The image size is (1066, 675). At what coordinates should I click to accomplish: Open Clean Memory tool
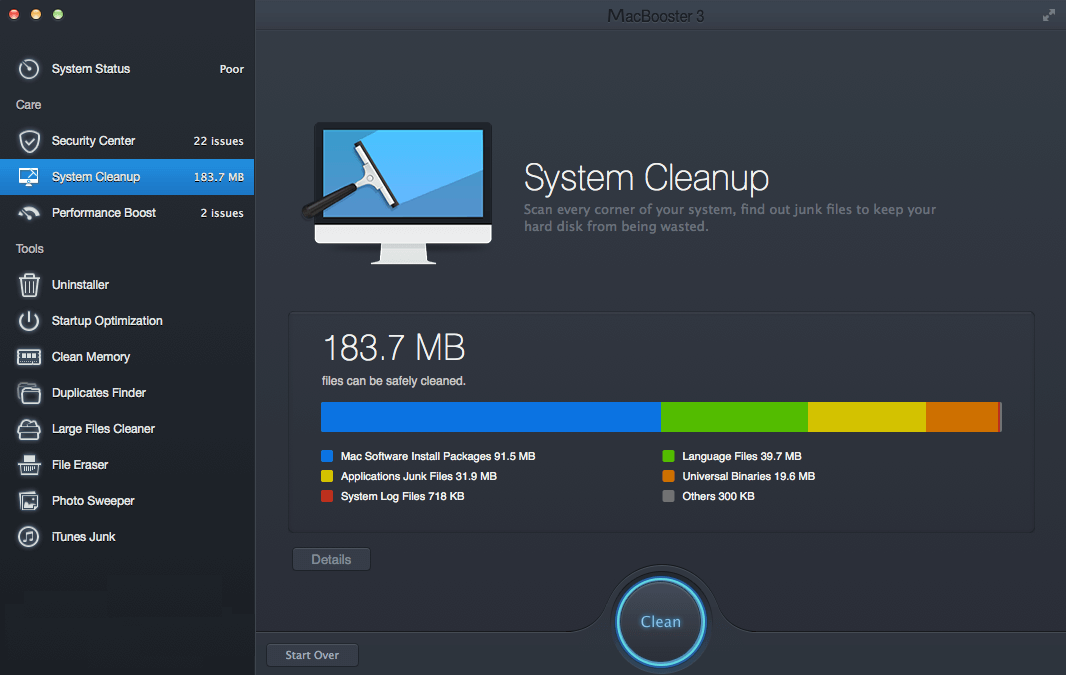127,357
